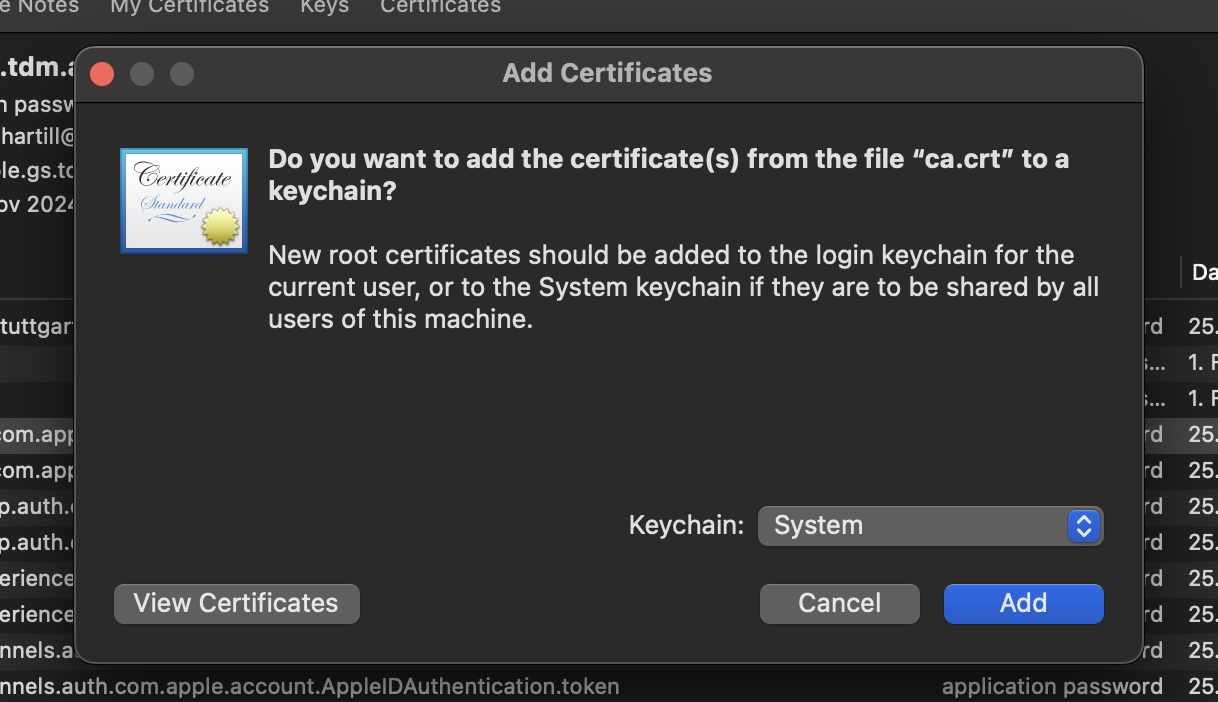The height and width of the screenshot is (702, 1218).
Task: Click the "Add Certificates" window title
Action: coord(607,73)
